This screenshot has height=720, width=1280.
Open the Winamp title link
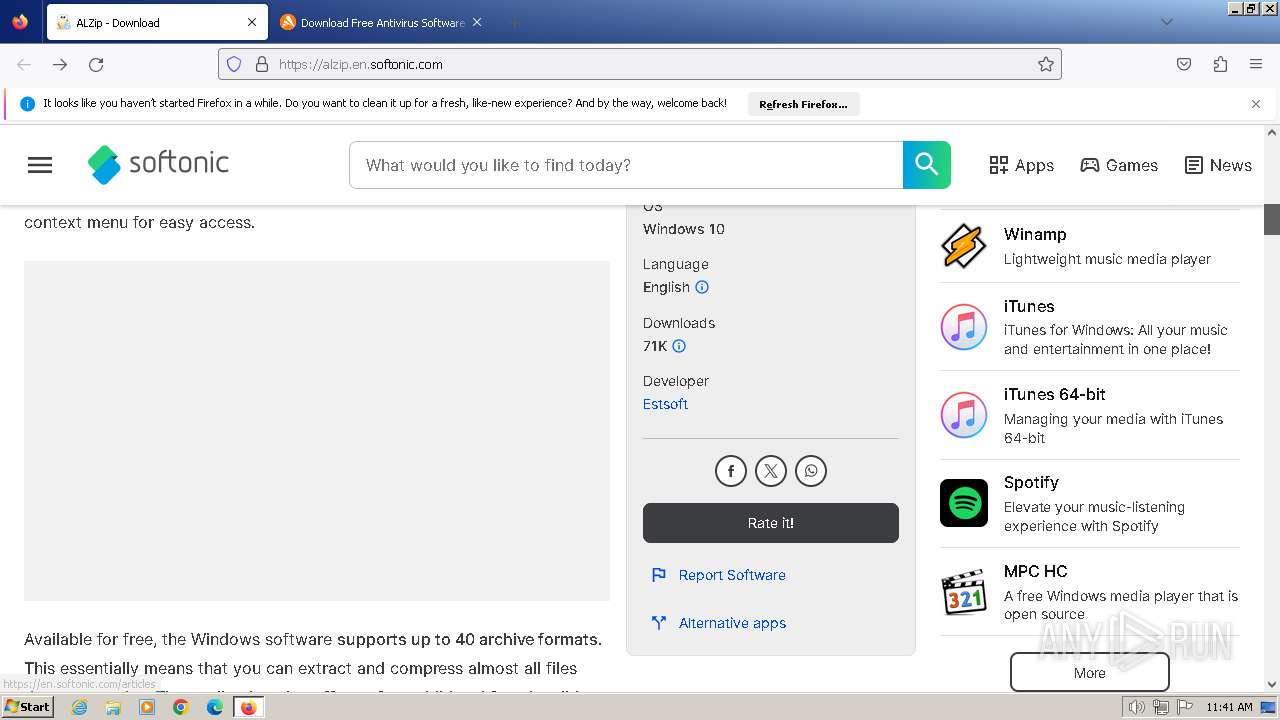click(x=1035, y=234)
